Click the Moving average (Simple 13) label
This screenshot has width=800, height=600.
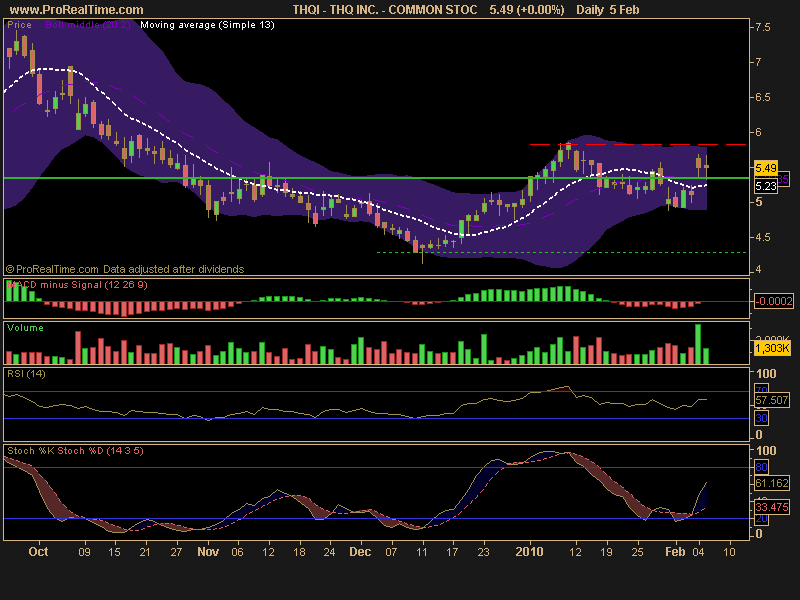207,24
